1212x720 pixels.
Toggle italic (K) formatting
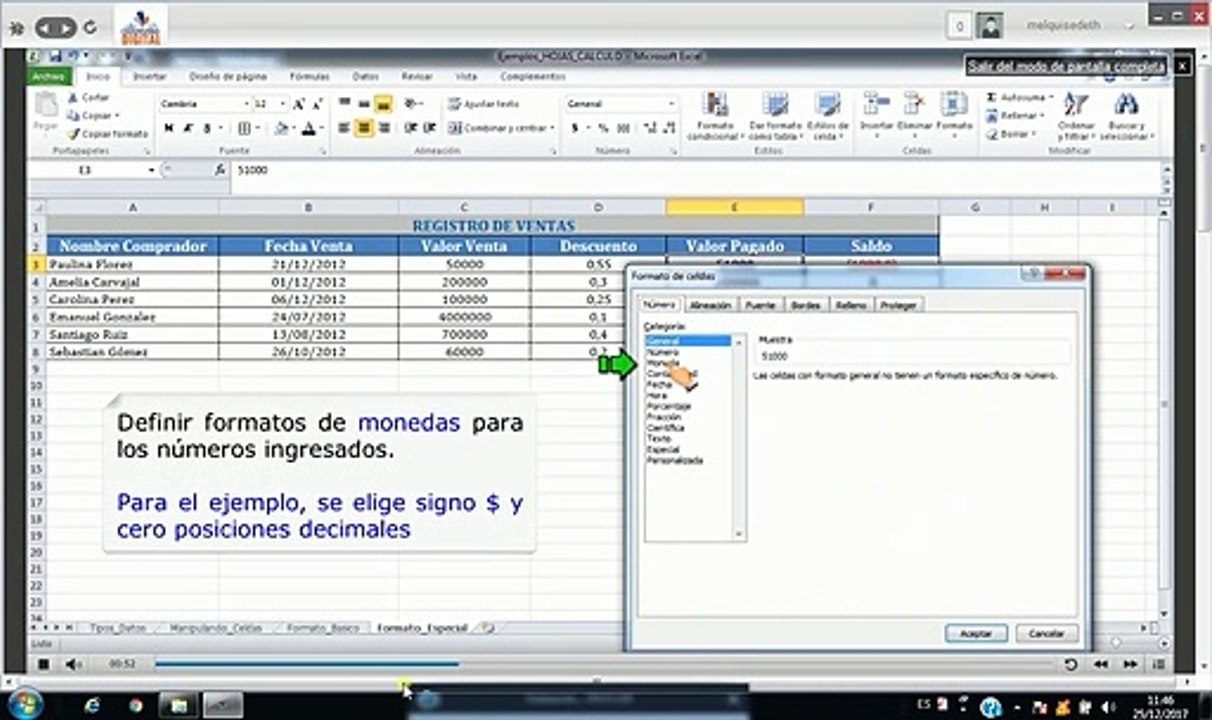(187, 128)
